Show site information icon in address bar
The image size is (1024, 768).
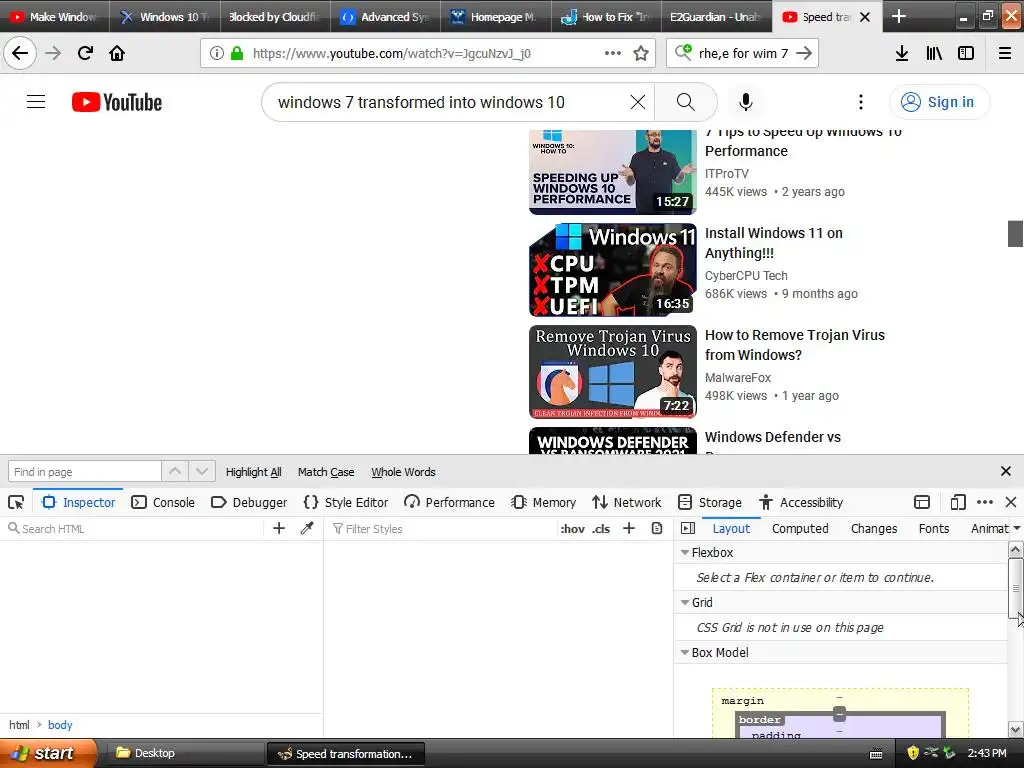216,53
